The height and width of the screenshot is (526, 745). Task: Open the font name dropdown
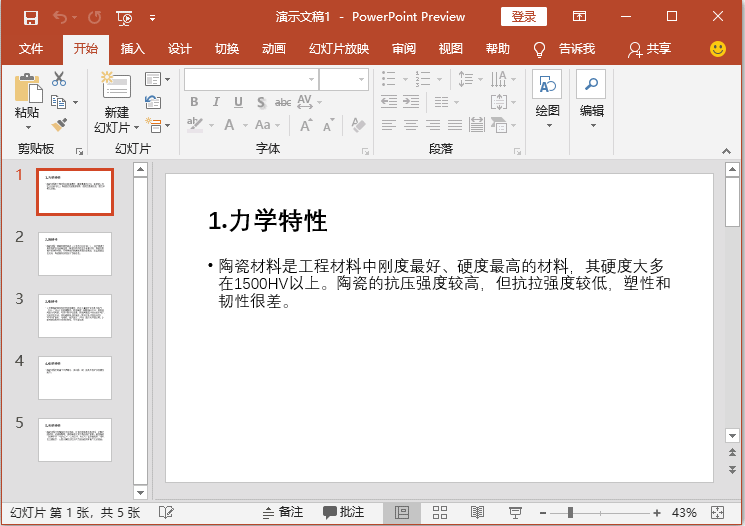point(310,79)
